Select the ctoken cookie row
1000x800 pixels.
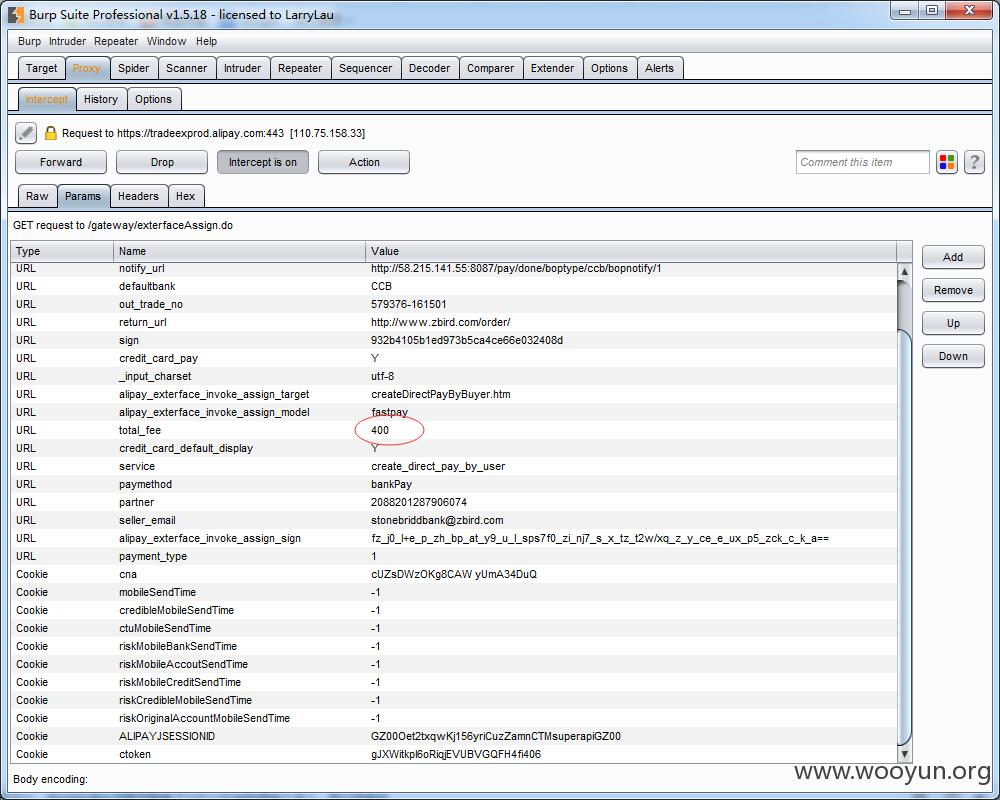click(453, 754)
